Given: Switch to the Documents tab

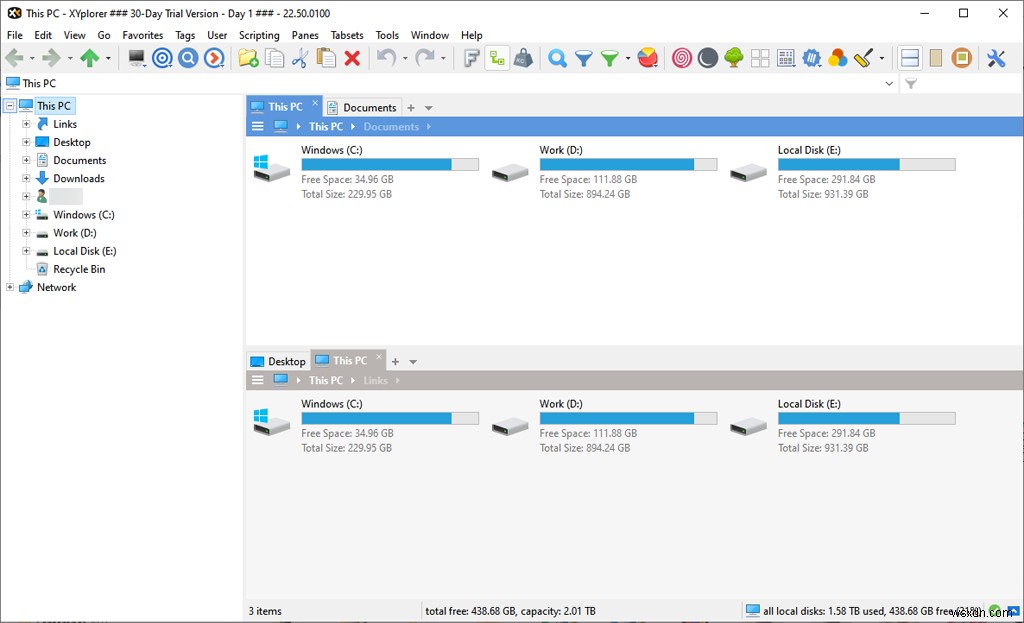Looking at the screenshot, I should (369, 107).
